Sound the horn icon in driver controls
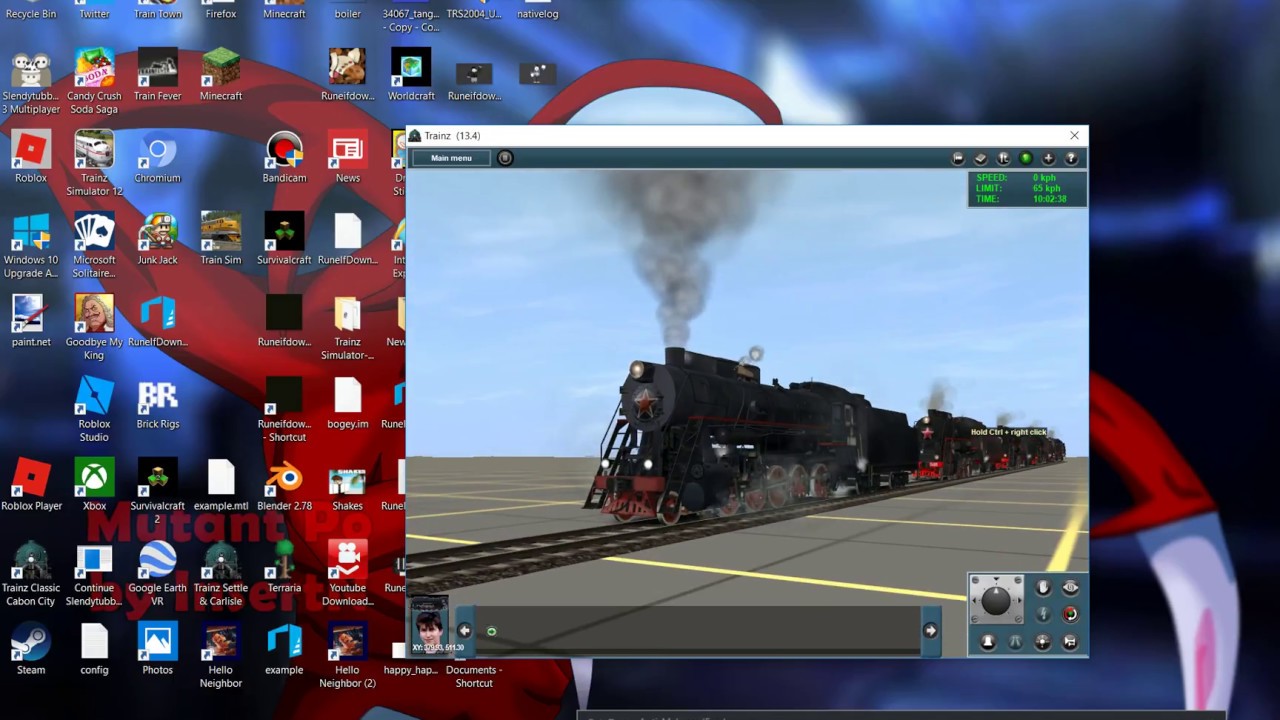This screenshot has height=720, width=1280. coord(1070,642)
